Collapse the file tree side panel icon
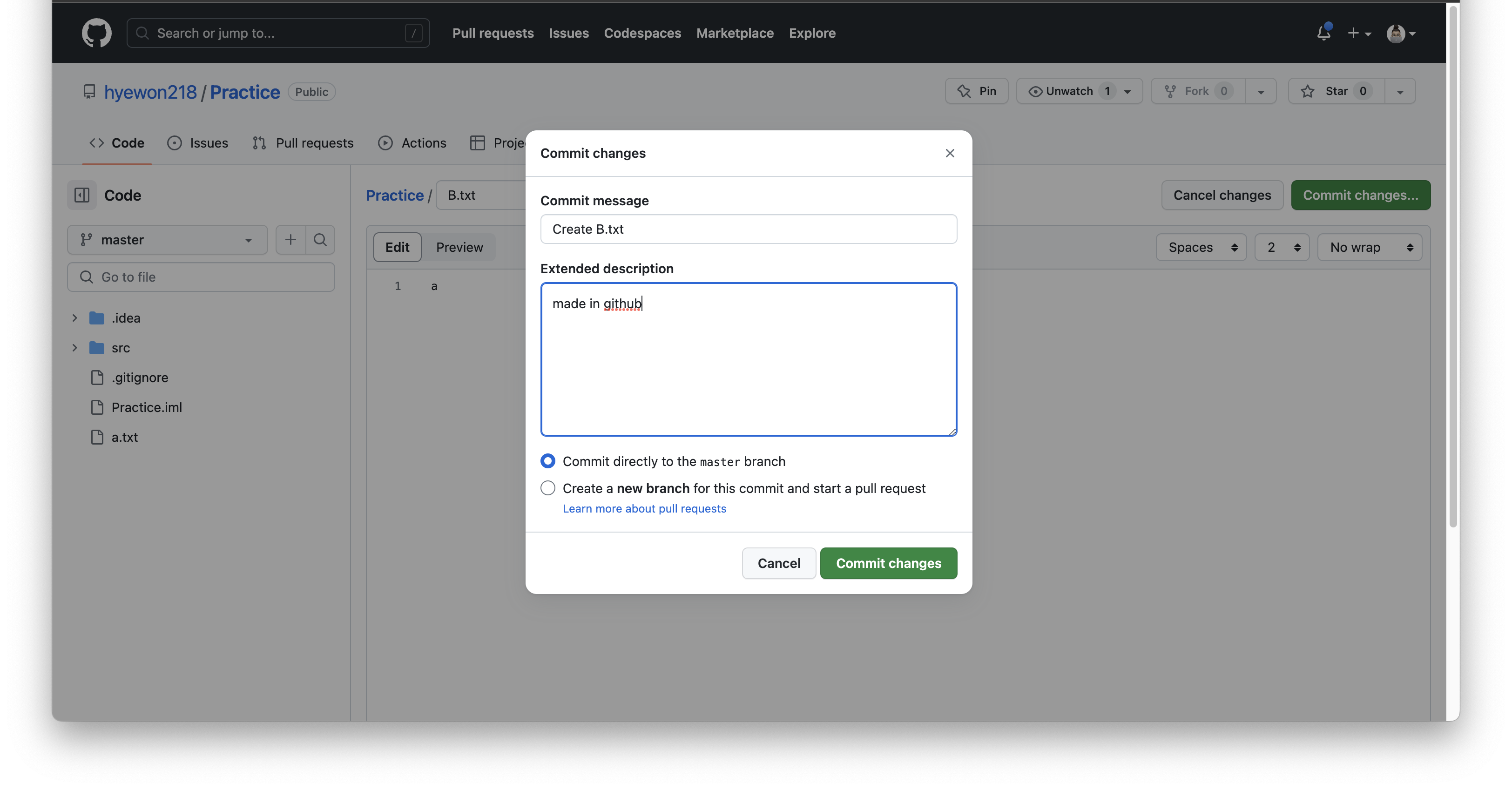 (81, 196)
